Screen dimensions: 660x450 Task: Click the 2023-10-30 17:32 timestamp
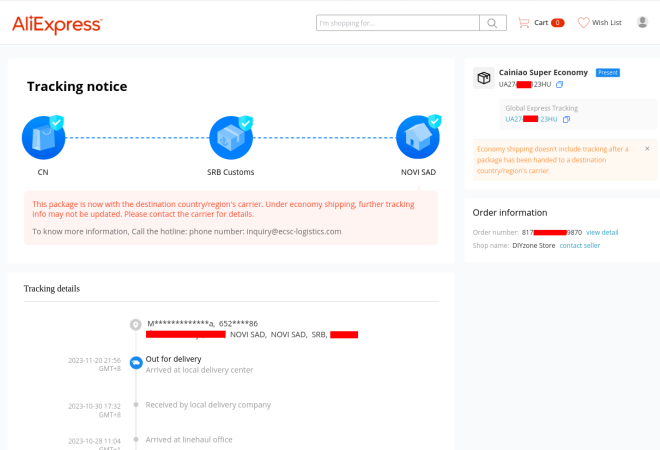click(94, 406)
